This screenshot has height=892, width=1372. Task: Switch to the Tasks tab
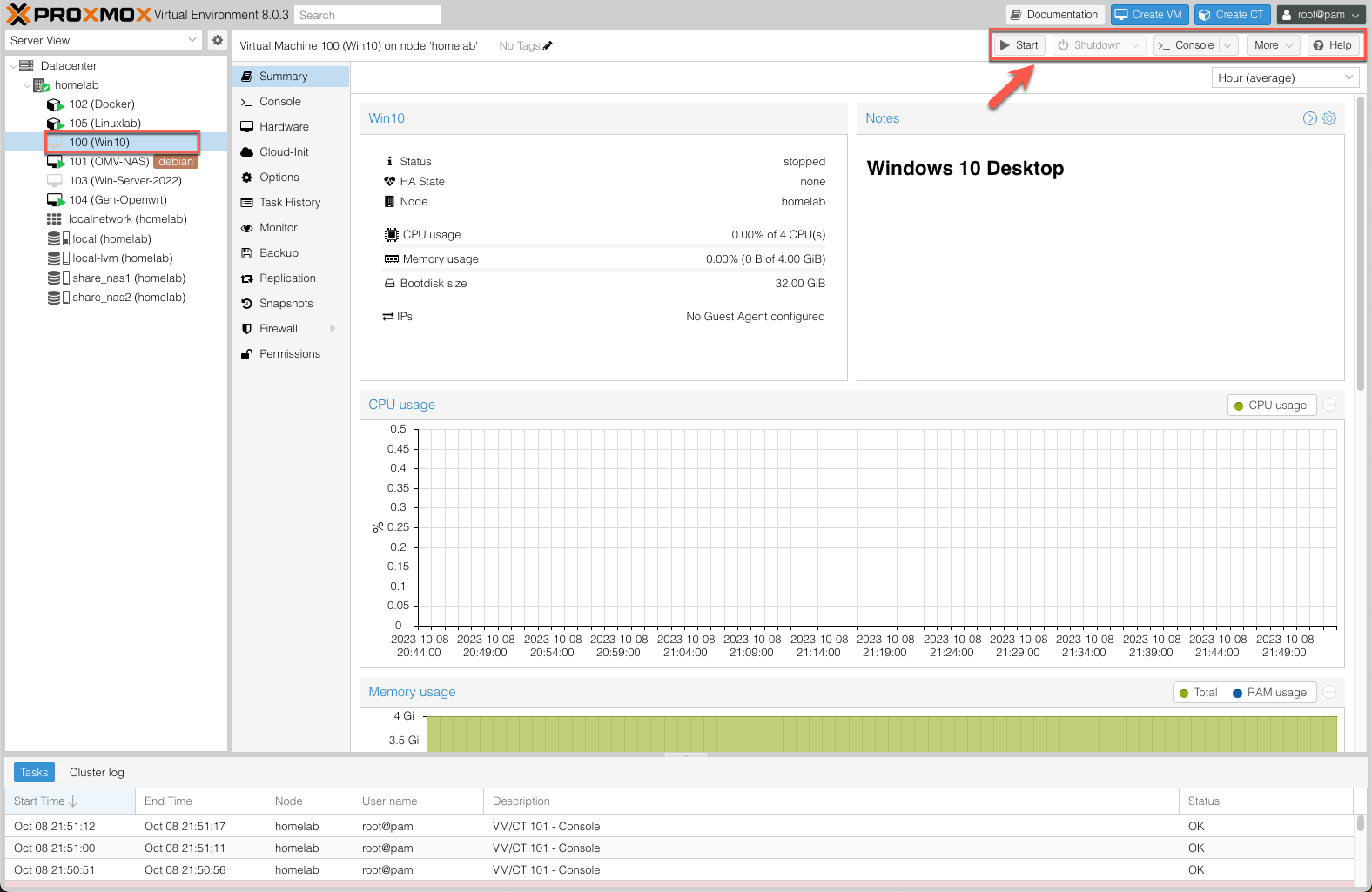[x=34, y=773]
